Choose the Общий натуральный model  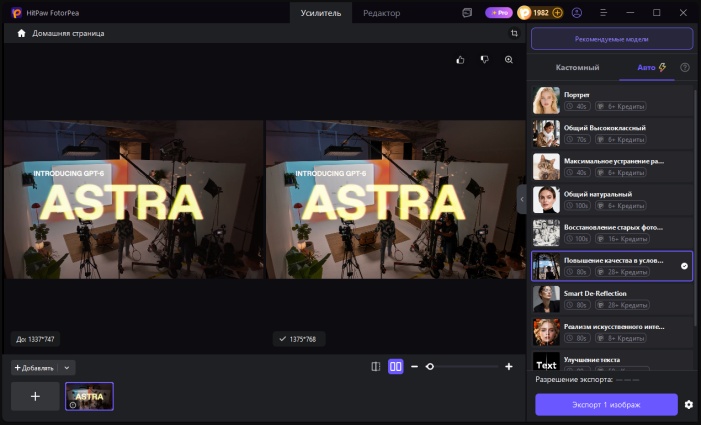pos(612,200)
